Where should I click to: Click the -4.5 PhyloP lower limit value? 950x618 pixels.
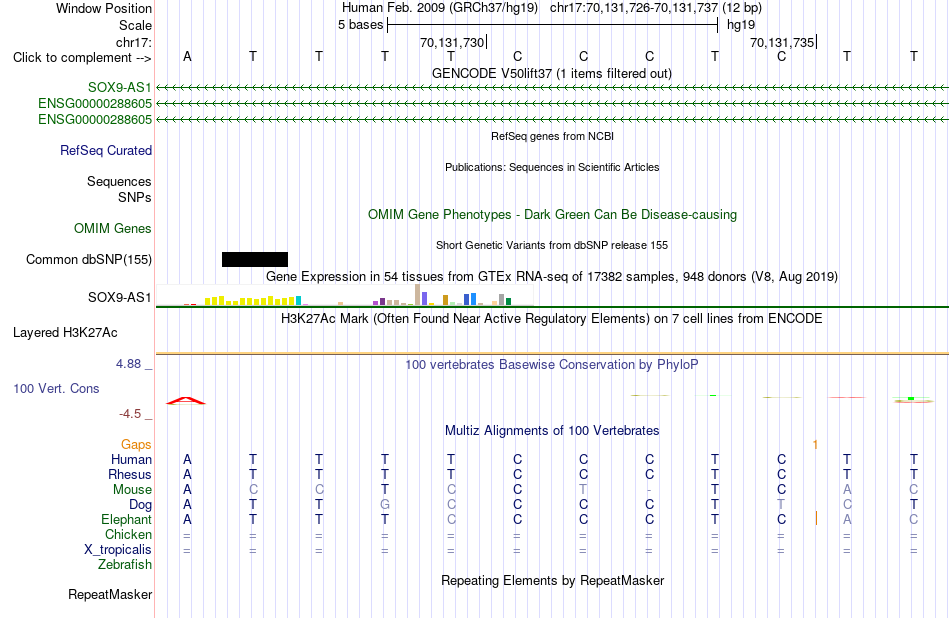(130, 414)
